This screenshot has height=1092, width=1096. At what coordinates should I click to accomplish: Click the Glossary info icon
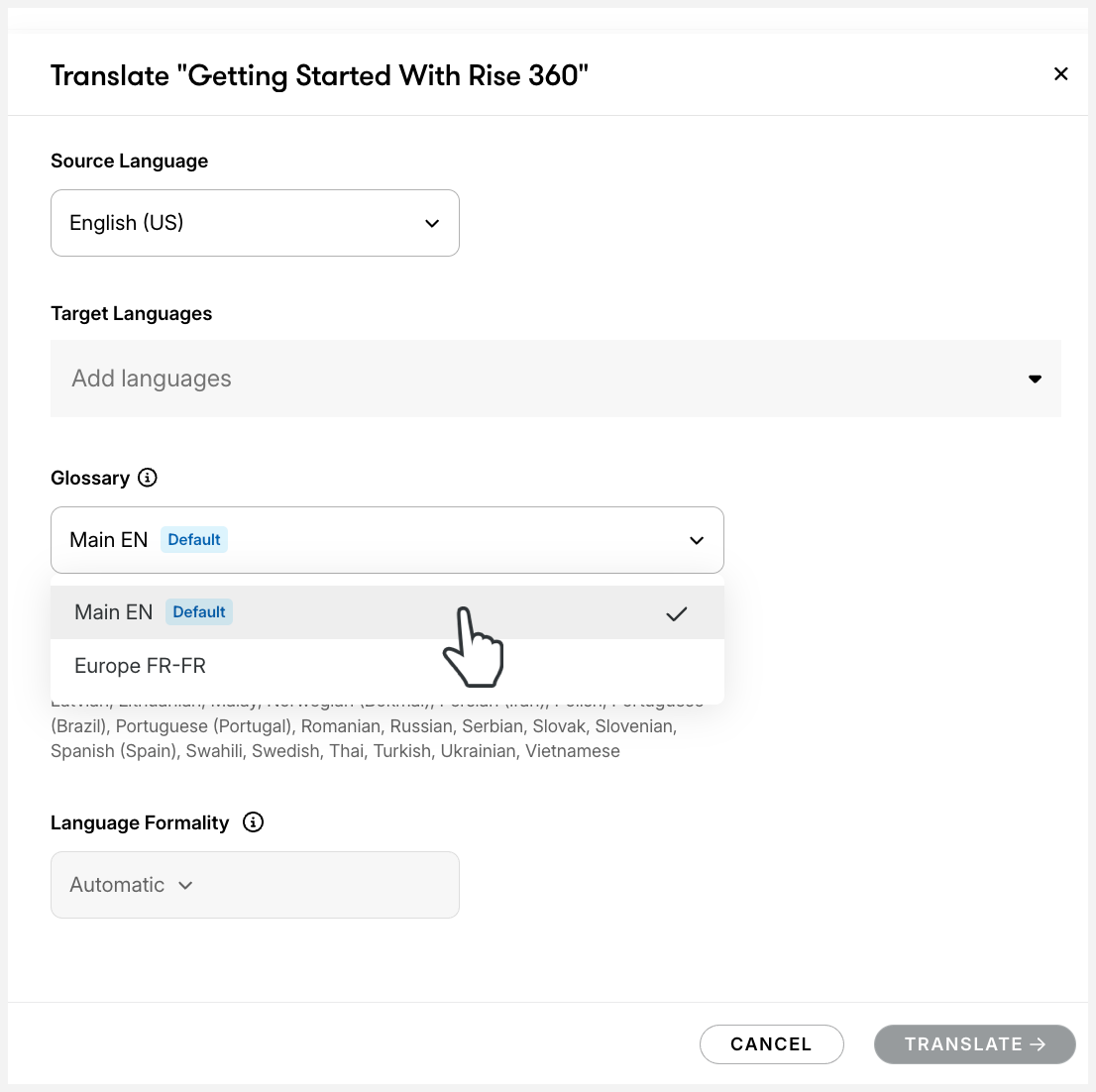(x=148, y=478)
